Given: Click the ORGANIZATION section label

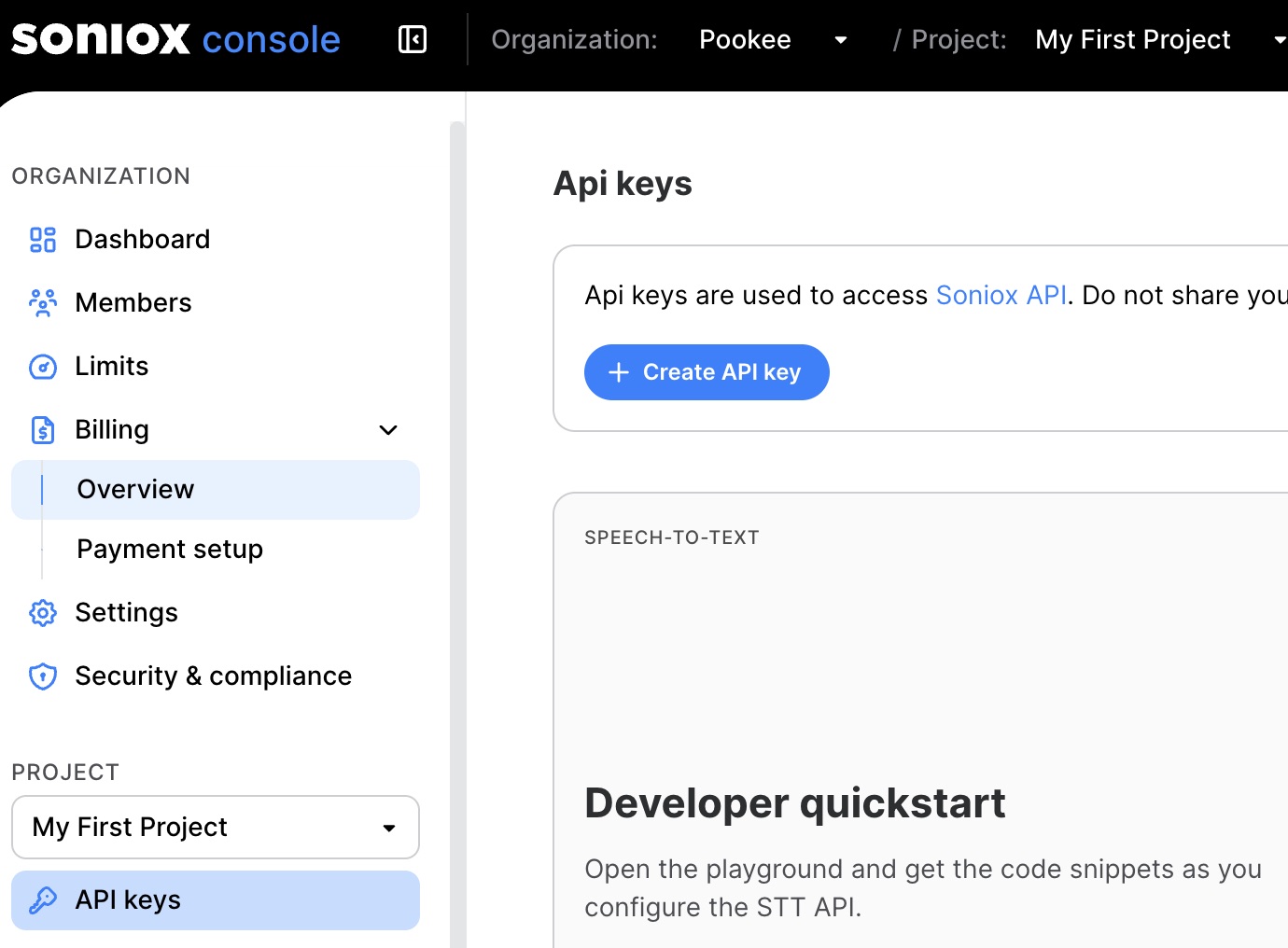Looking at the screenshot, I should 101,176.
